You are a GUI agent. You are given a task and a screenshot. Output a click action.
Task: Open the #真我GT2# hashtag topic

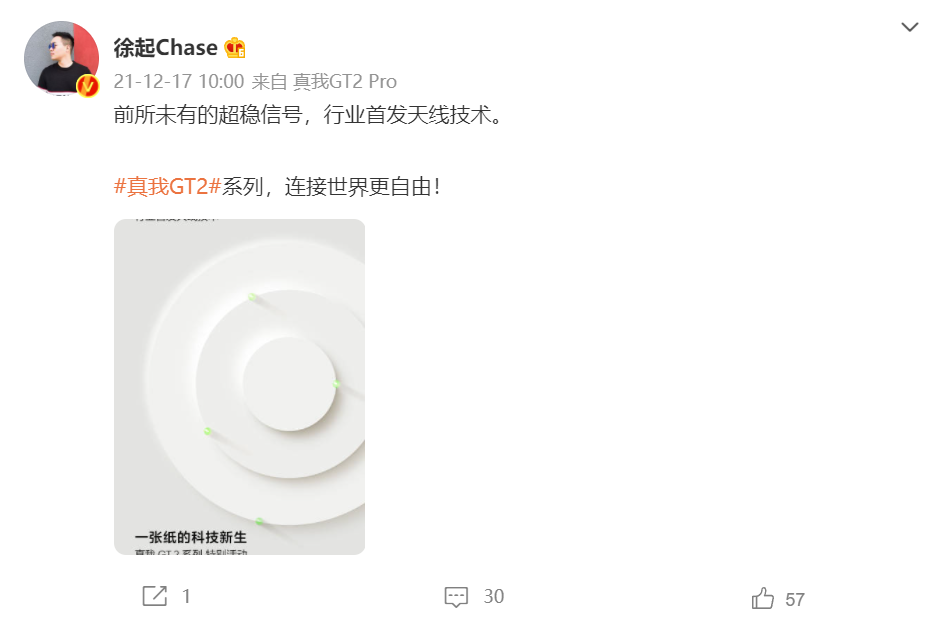point(167,187)
